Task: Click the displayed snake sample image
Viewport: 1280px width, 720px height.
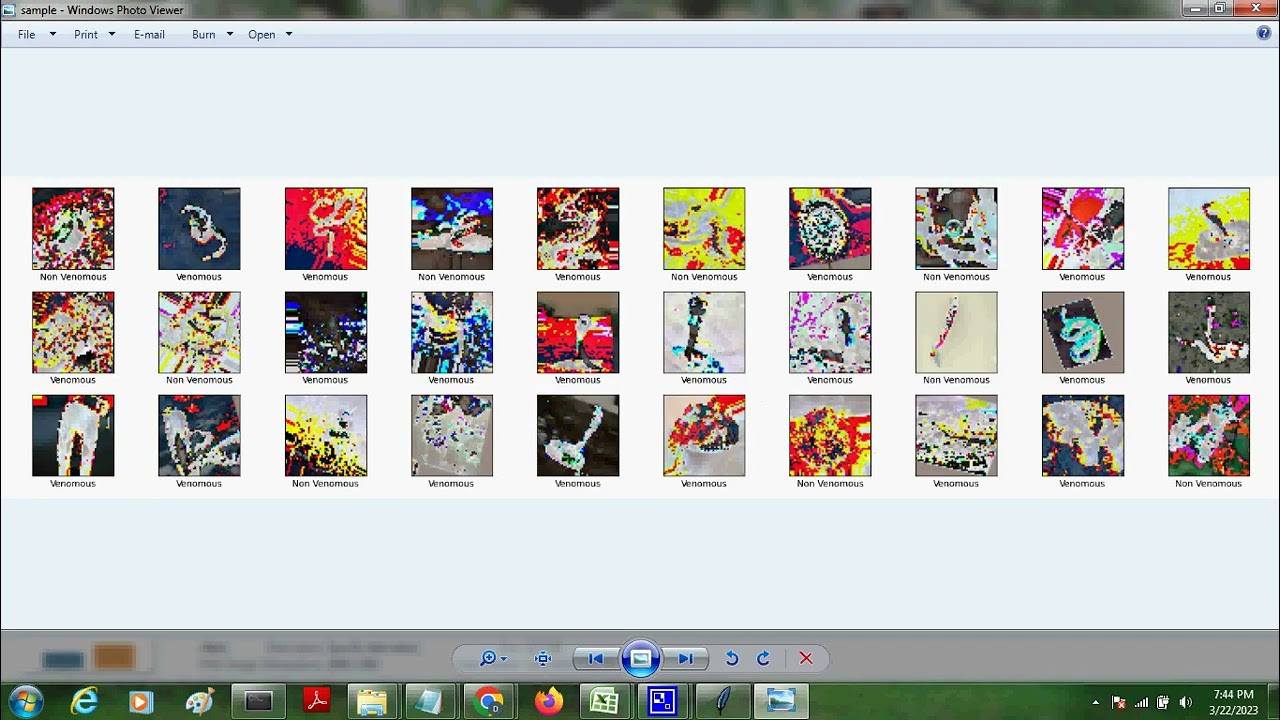Action: tap(640, 338)
